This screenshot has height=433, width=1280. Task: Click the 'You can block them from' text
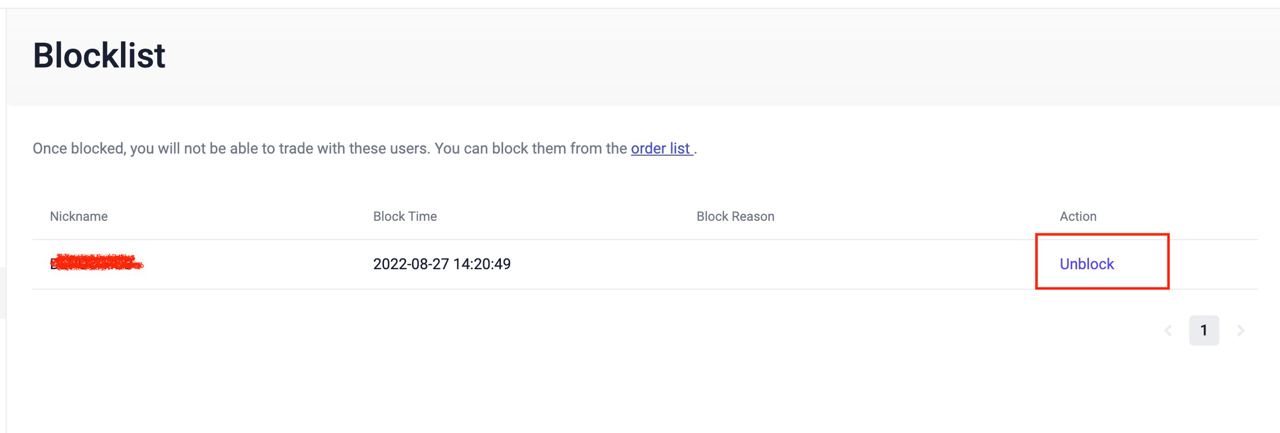pyautogui.click(x=531, y=148)
